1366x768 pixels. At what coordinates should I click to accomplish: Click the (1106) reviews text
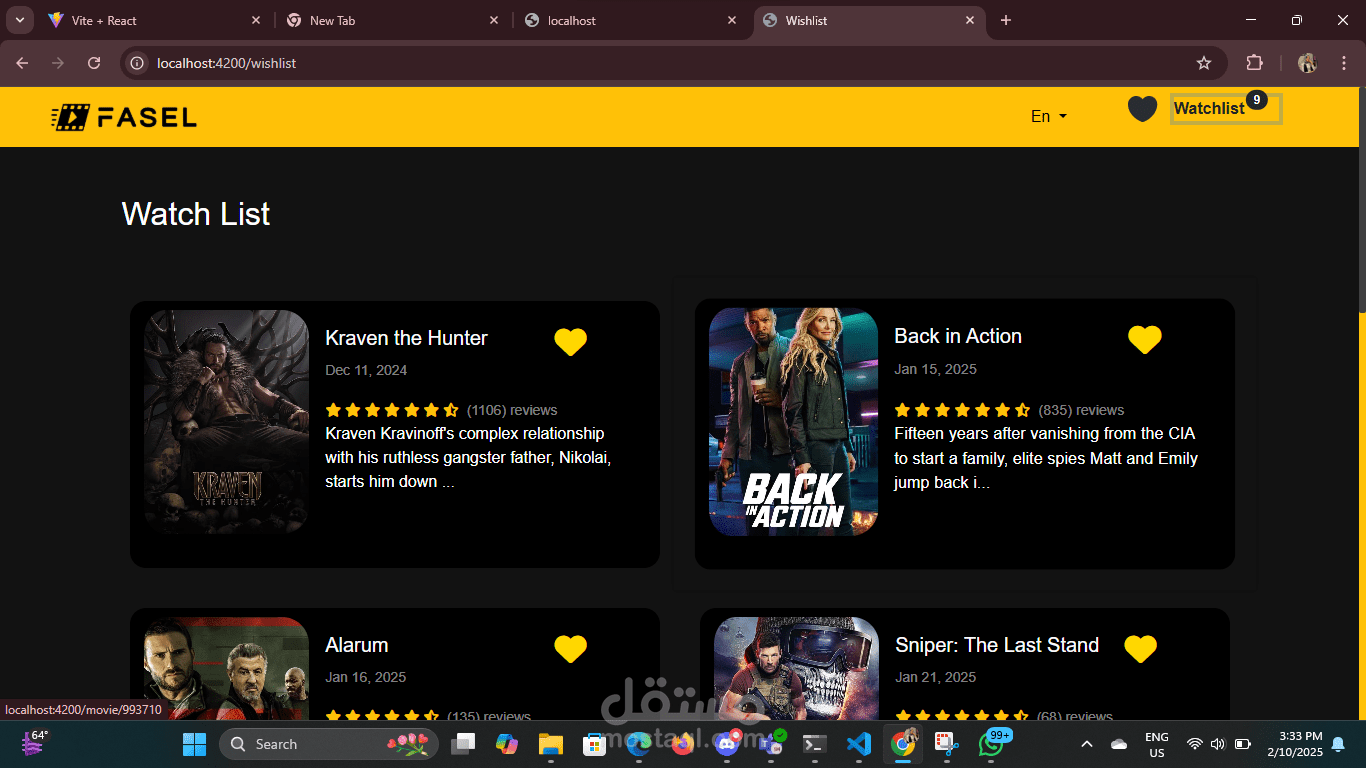[512, 410]
